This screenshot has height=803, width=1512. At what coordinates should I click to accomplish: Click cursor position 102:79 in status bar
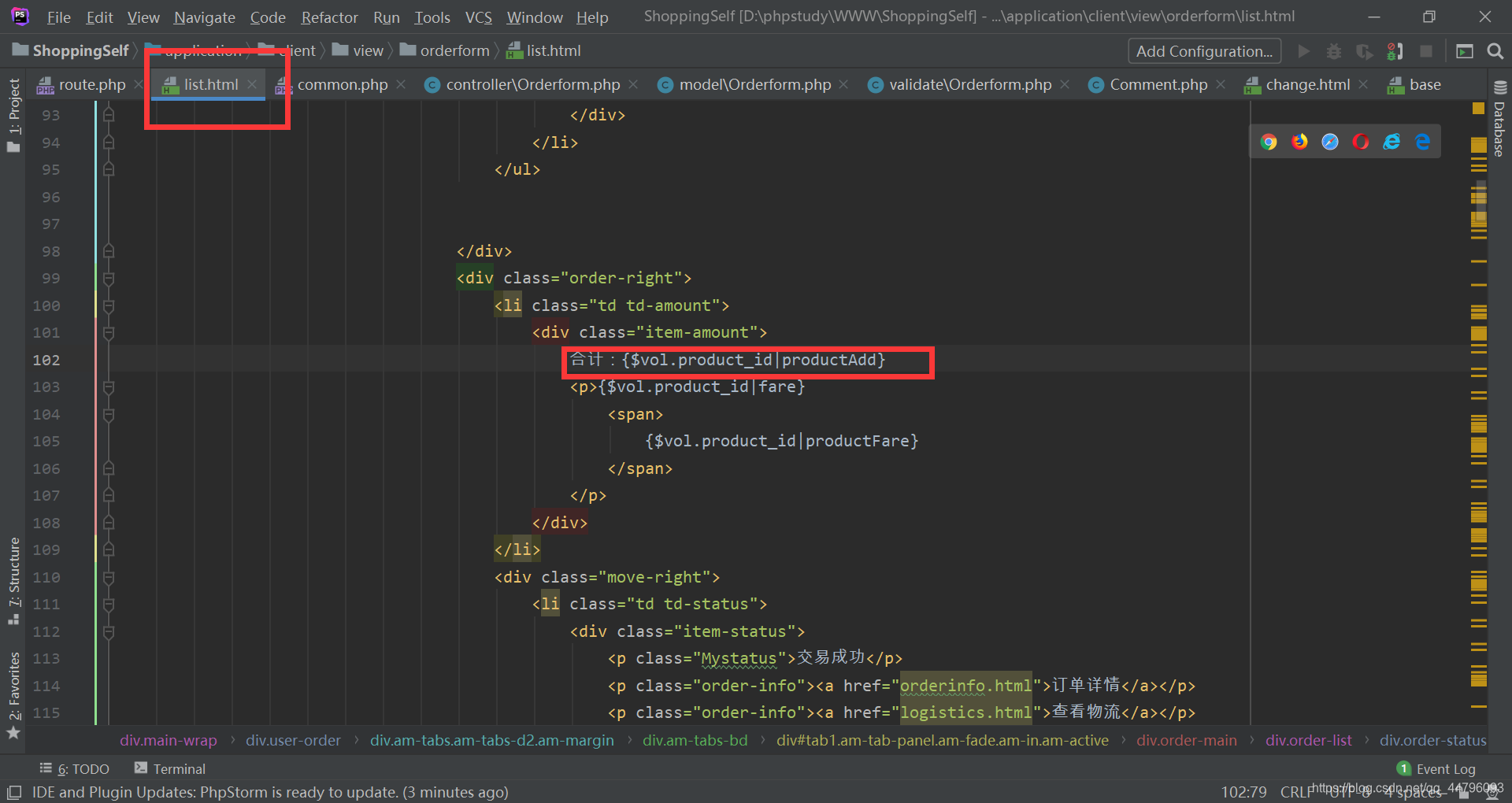coord(1244,792)
